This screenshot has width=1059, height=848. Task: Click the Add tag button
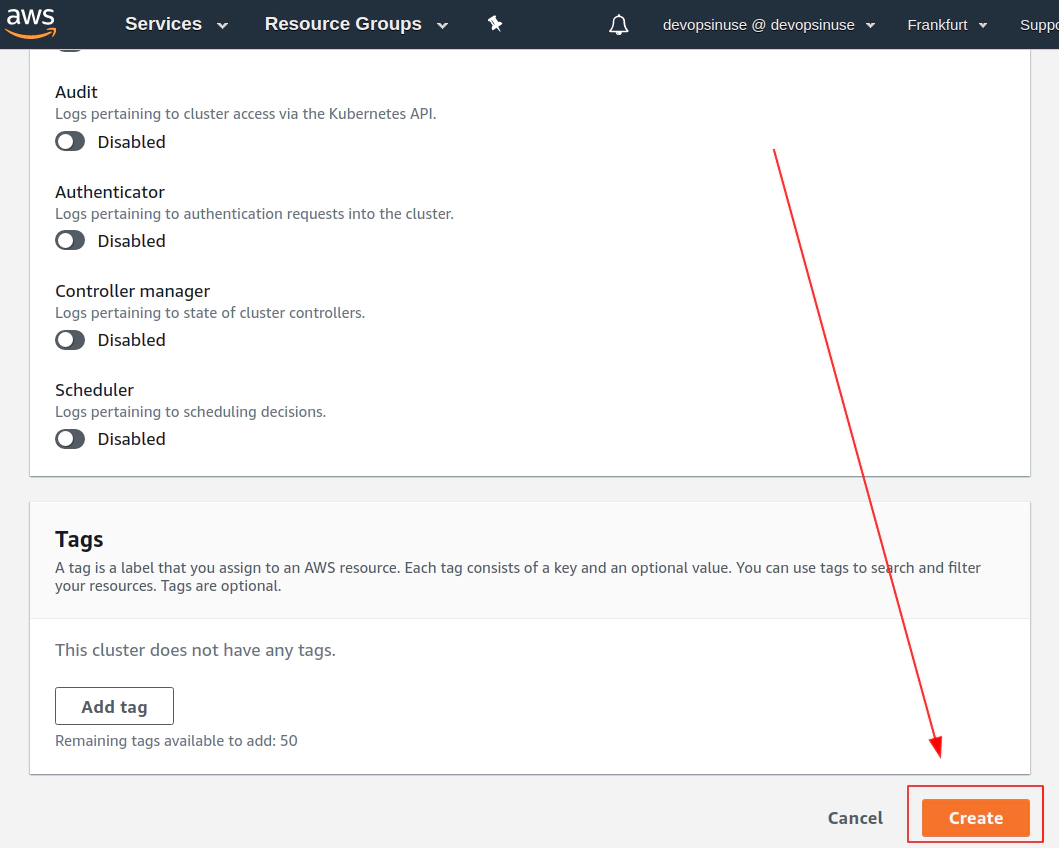114,706
